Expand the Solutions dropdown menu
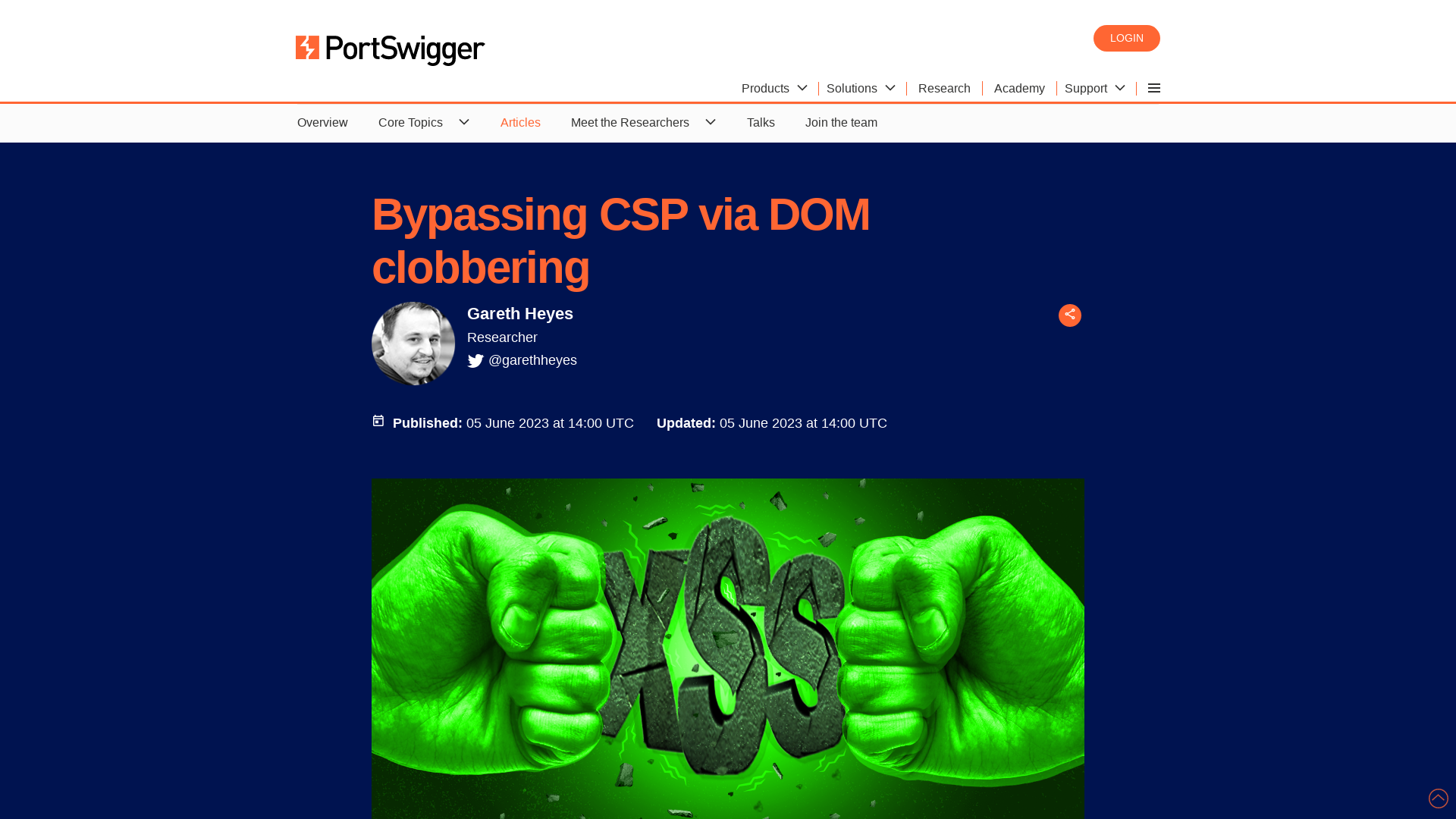This screenshot has height=819, width=1456. [x=861, y=88]
